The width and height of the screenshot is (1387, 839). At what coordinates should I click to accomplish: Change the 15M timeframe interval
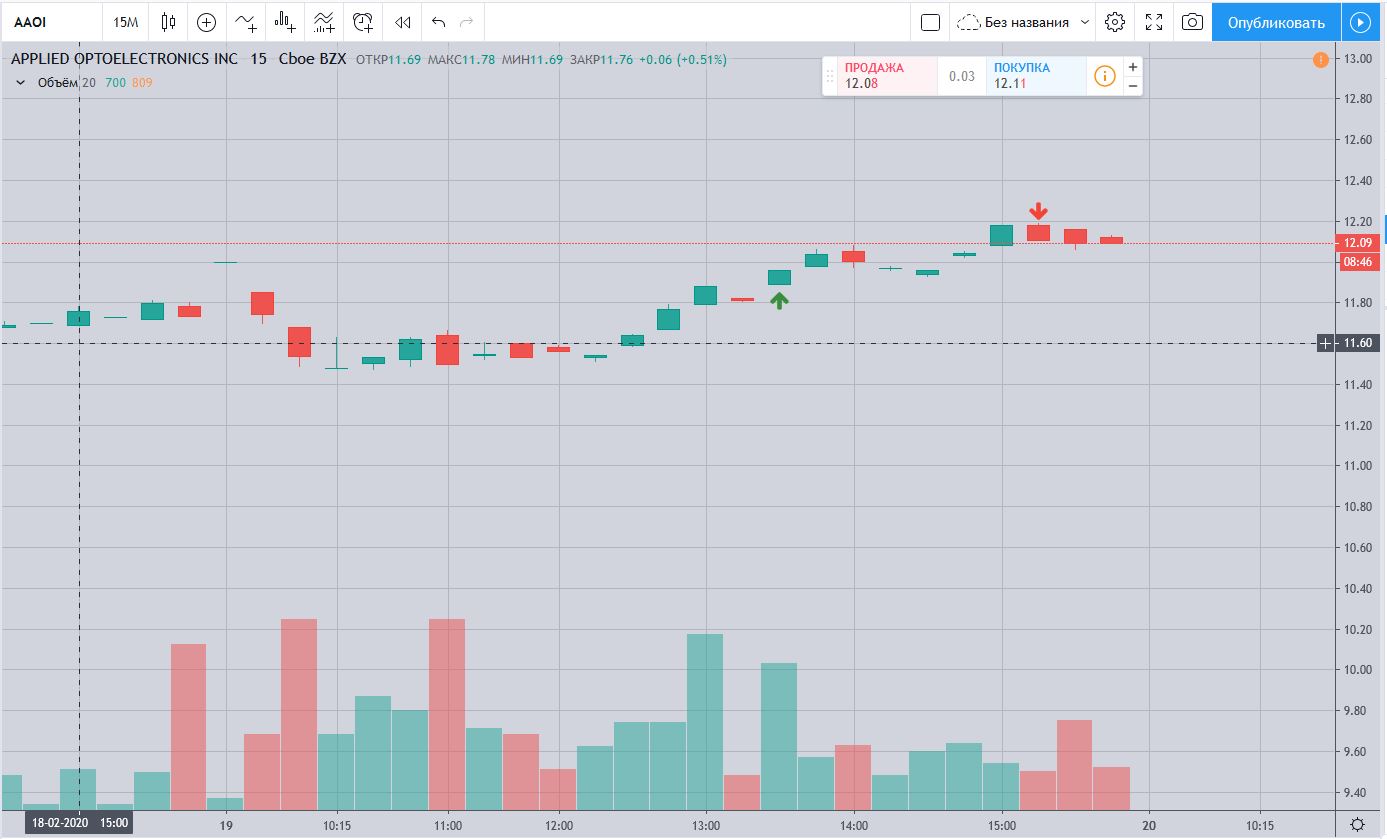click(126, 22)
